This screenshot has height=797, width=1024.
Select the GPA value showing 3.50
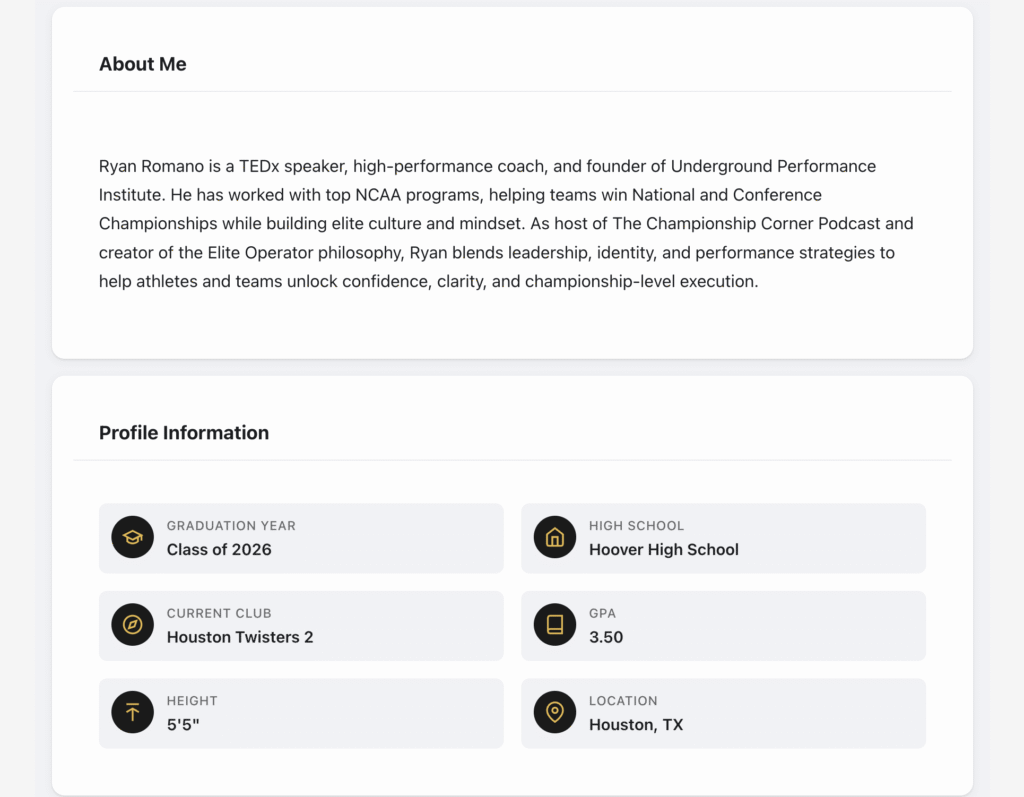605,637
